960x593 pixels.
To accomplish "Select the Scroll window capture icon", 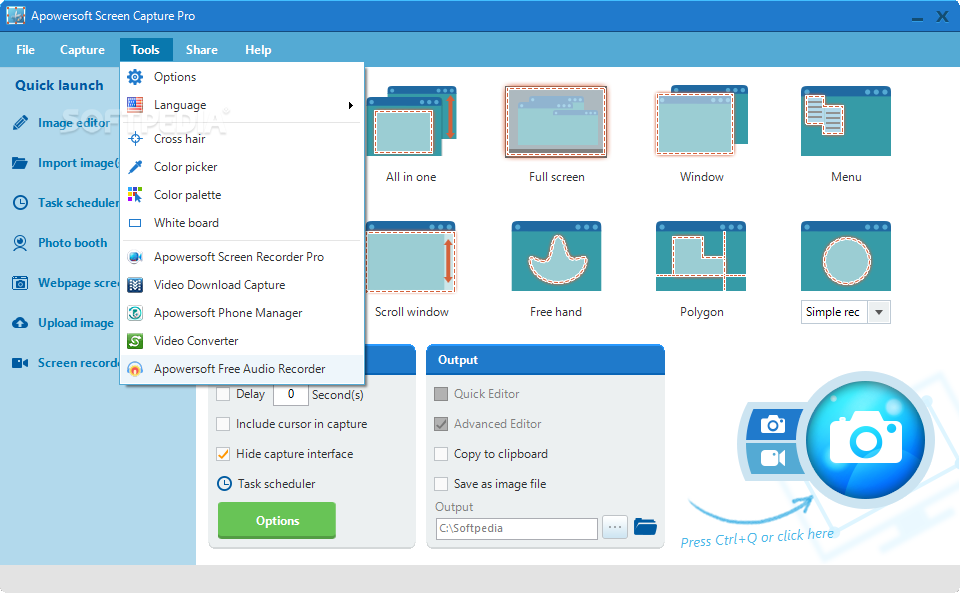I will click(411, 256).
